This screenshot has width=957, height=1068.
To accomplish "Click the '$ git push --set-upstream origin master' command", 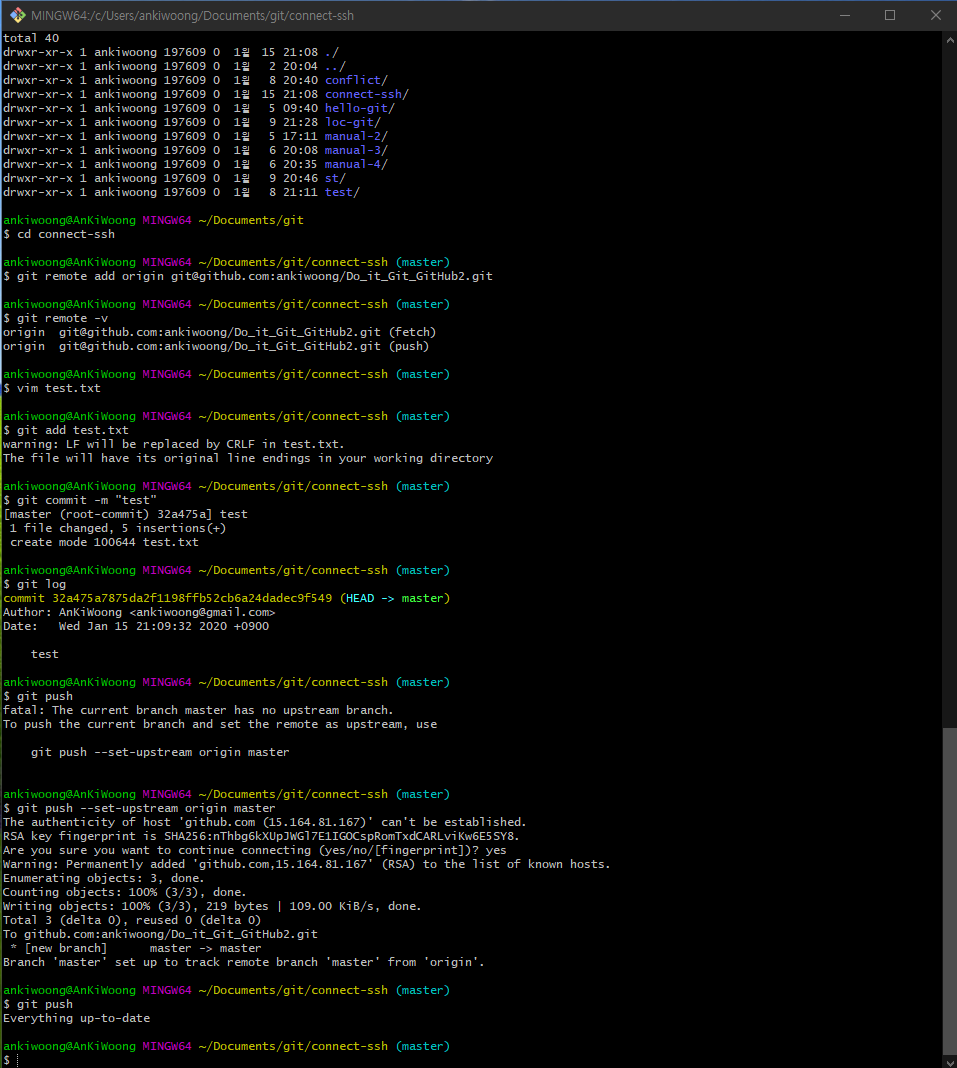I will 139,808.
